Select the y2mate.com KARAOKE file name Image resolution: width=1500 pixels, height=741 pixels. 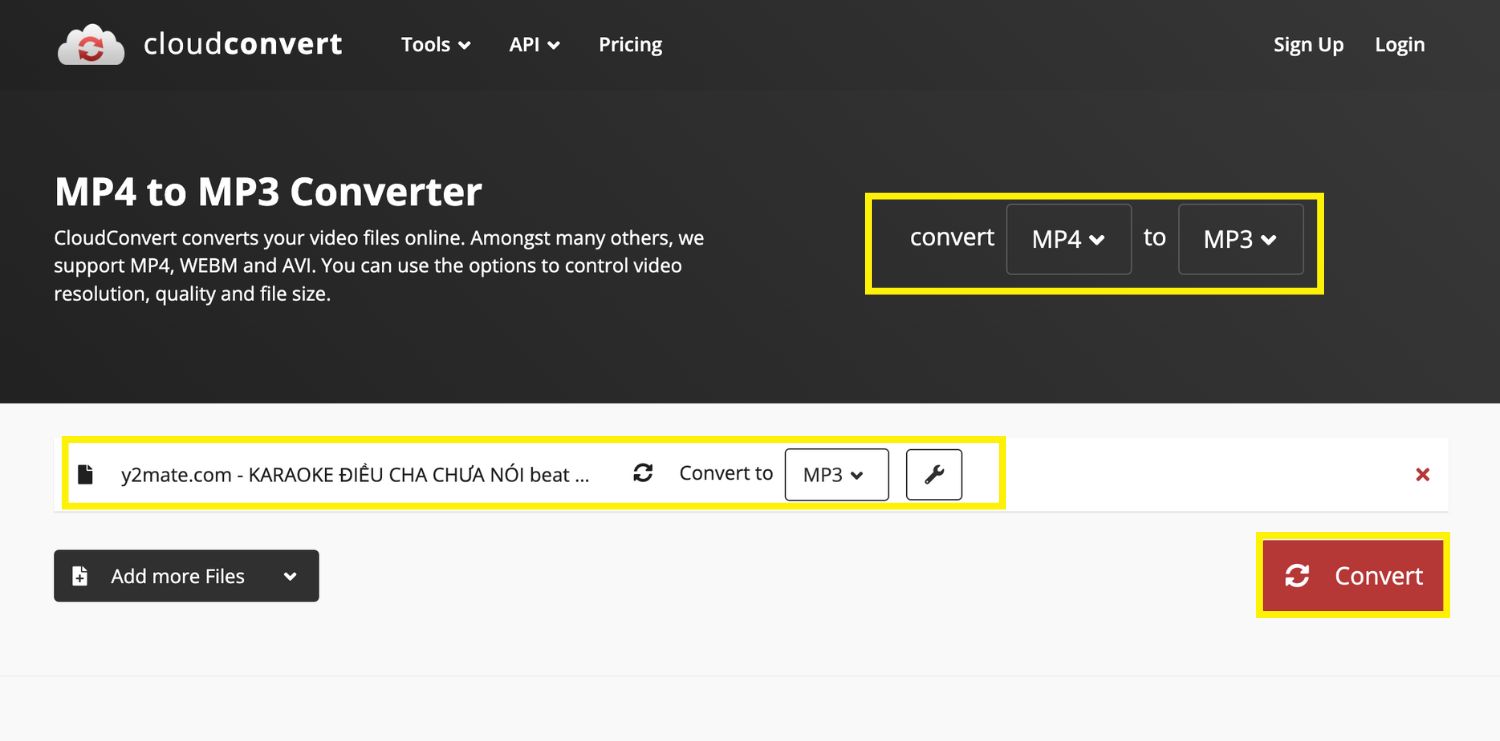pos(355,475)
